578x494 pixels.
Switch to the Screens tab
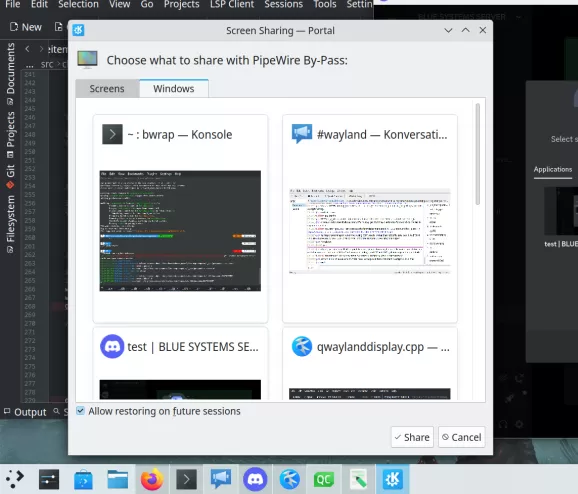coord(107,88)
